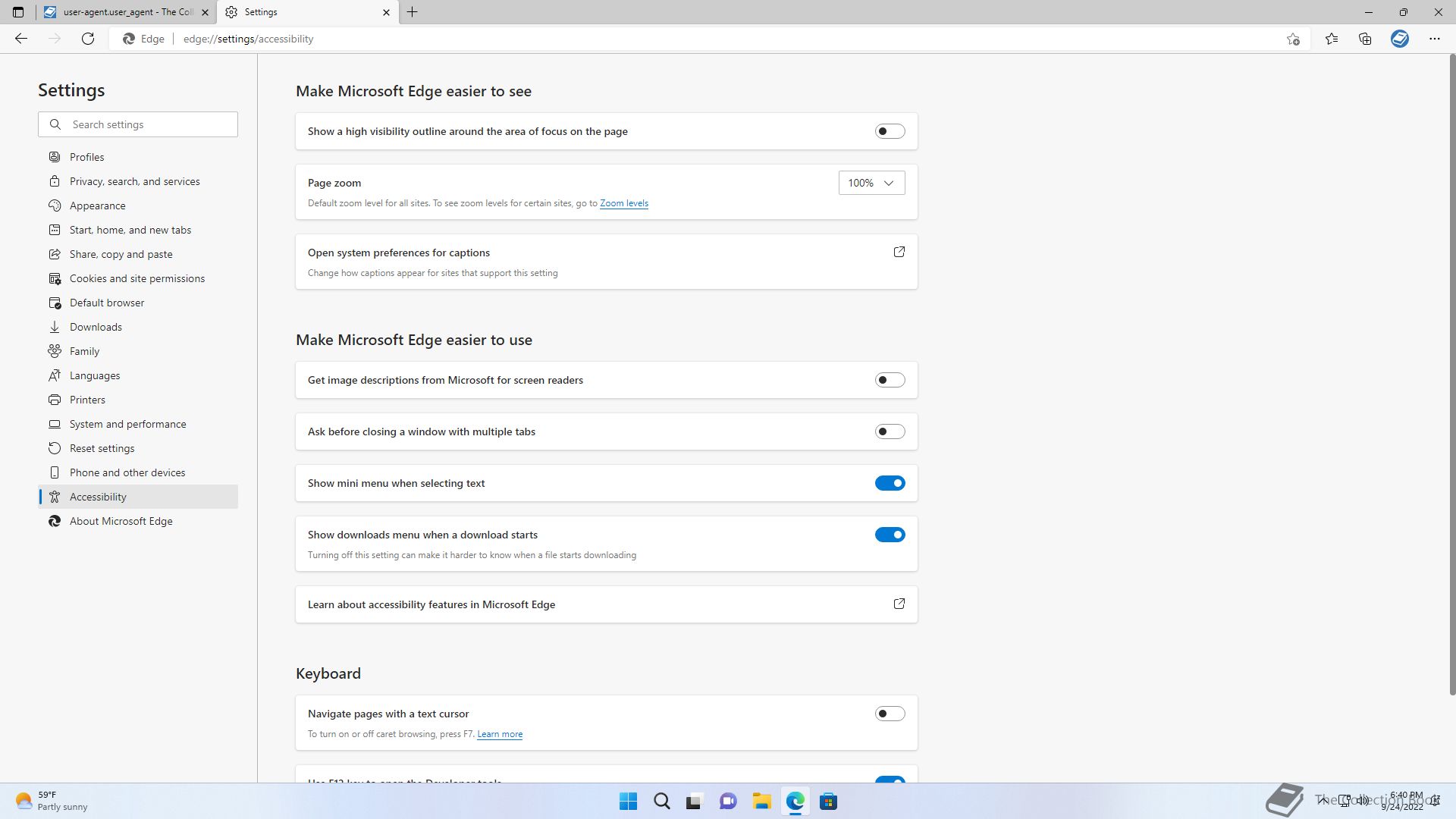View site information Edge icon
1456x819 pixels.
(143, 39)
